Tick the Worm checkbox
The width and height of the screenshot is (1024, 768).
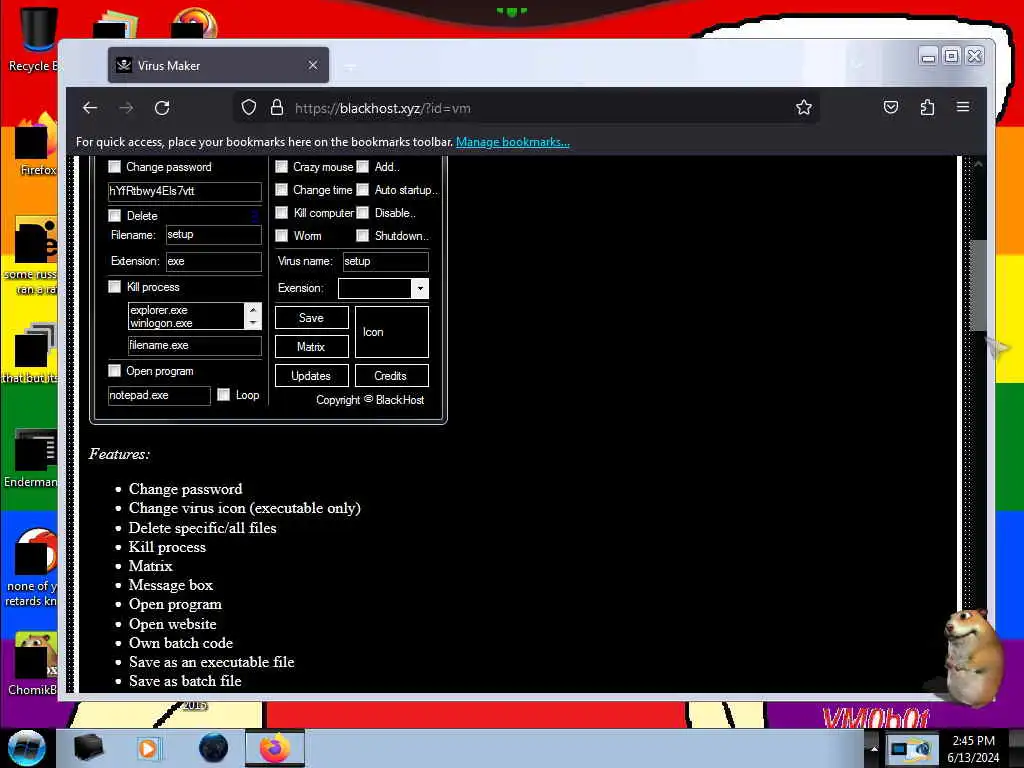281,236
